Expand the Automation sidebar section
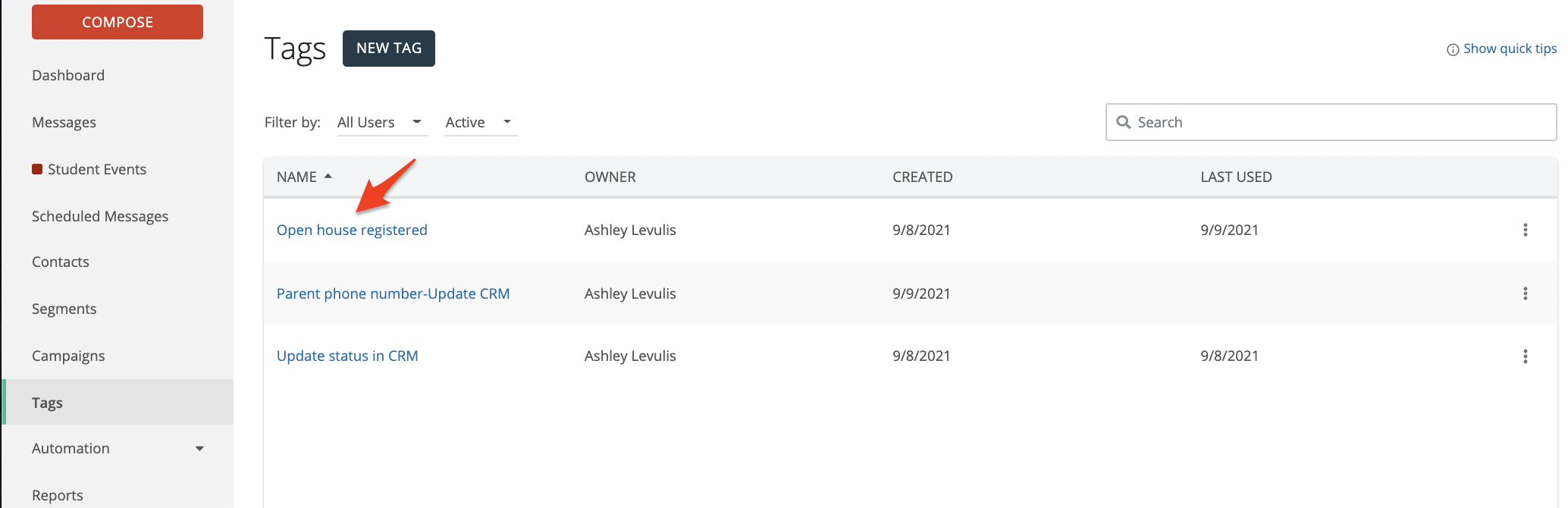The image size is (1568, 508). (199, 449)
